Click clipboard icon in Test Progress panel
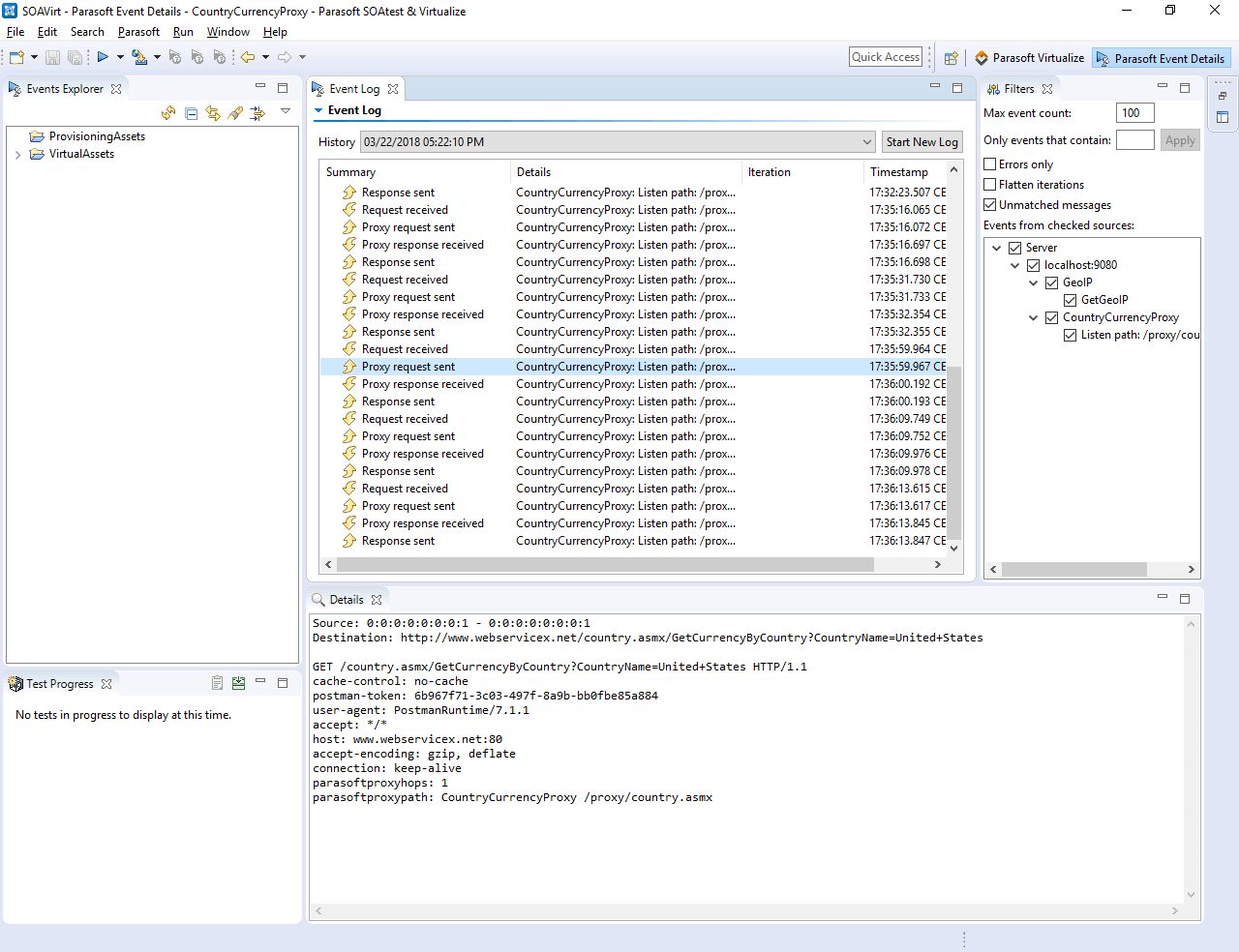This screenshot has height=952, width=1239. click(x=217, y=683)
